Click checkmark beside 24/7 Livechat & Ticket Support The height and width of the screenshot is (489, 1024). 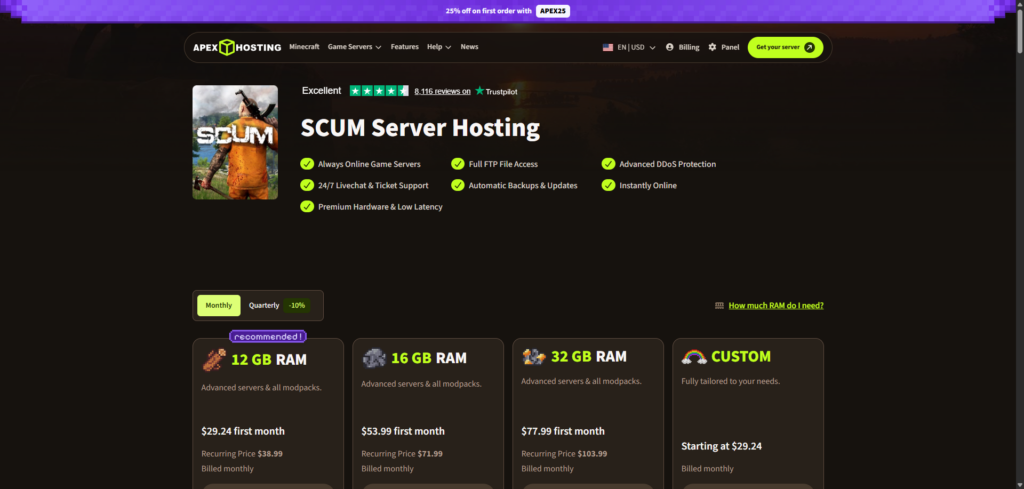306,185
